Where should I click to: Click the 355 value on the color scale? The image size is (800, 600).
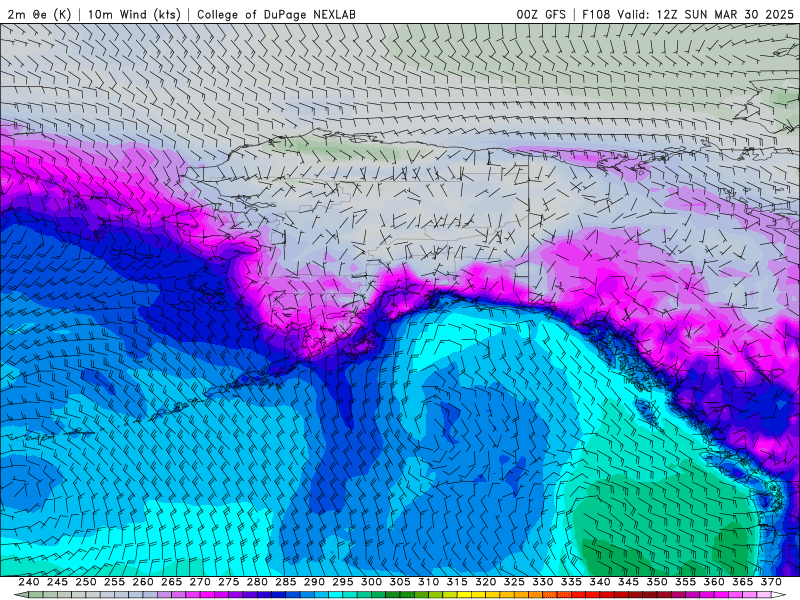coord(686,582)
